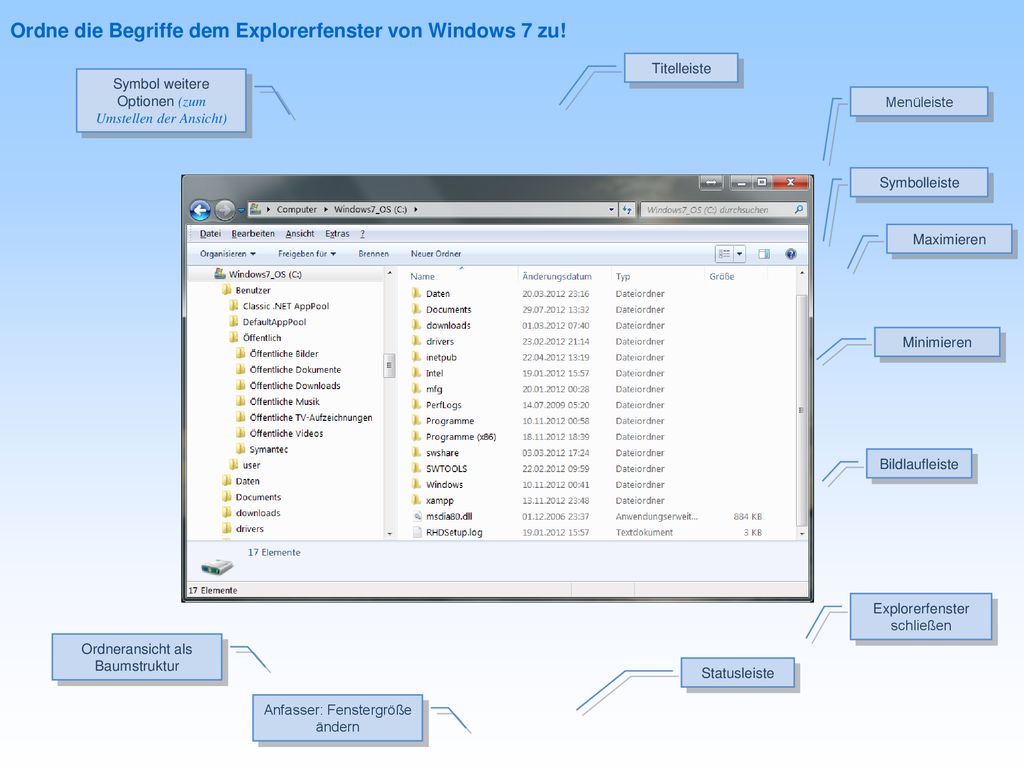Toggle the preview pane icon
This screenshot has height=768, width=1024.
click(x=763, y=254)
